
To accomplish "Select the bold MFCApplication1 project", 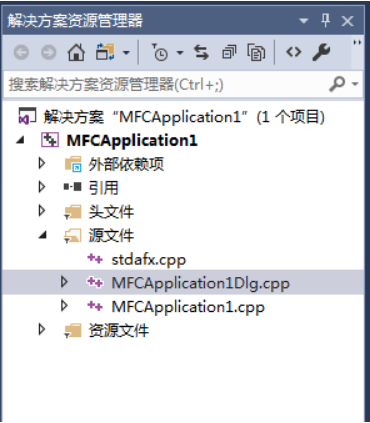I will pos(132,140).
